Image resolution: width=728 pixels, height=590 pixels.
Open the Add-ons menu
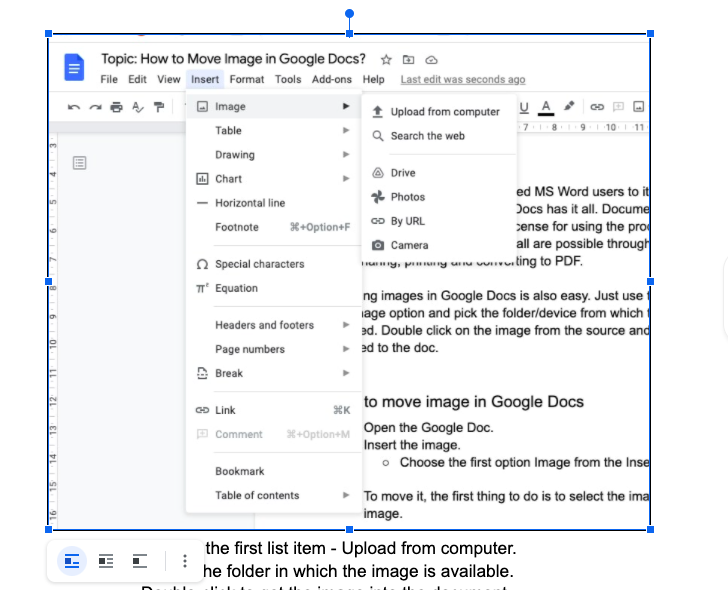click(x=332, y=79)
